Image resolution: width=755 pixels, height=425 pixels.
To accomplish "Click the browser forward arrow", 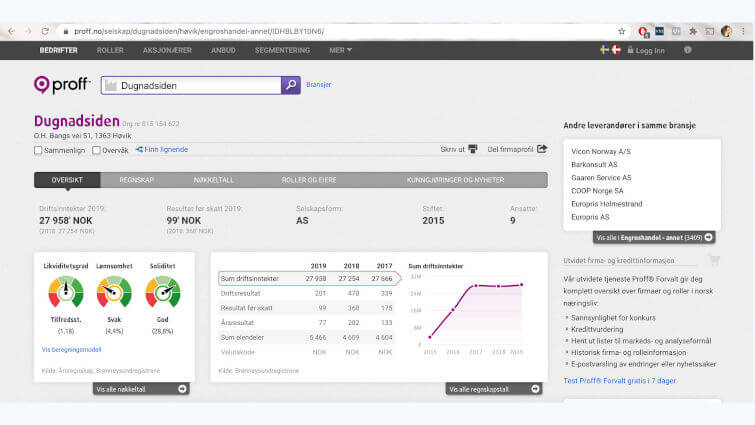I will [x=28, y=31].
